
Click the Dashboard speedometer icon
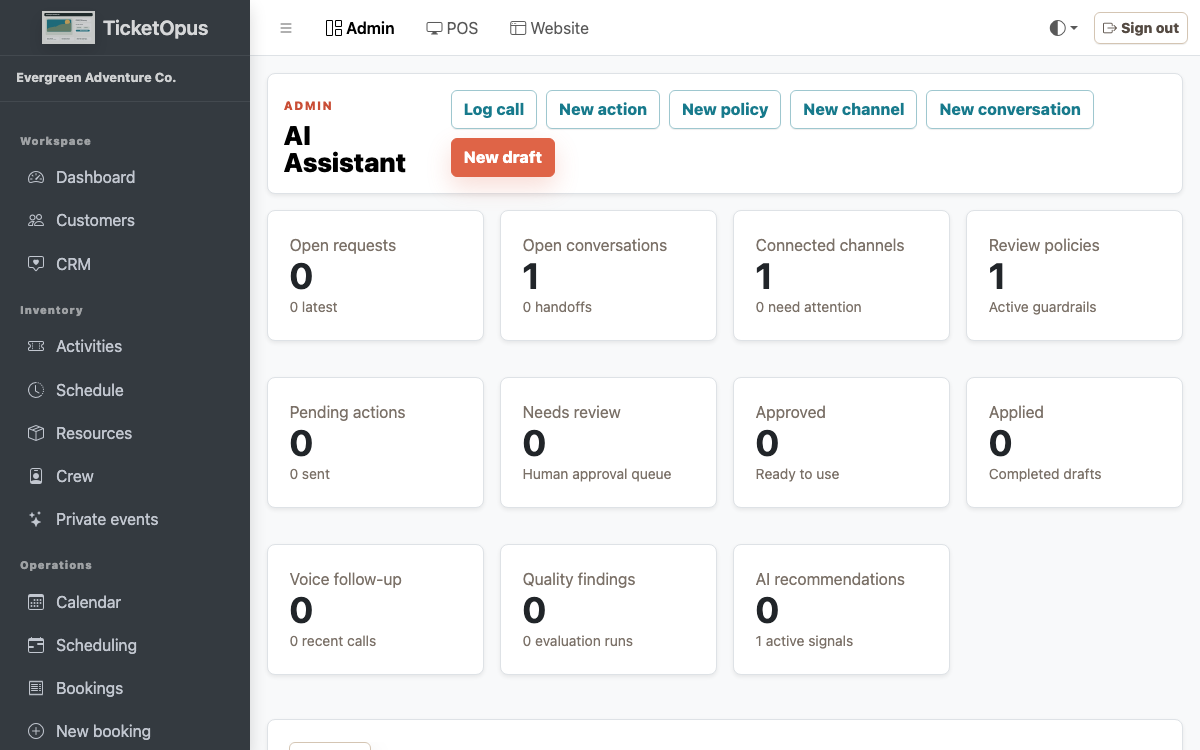pos(36,178)
